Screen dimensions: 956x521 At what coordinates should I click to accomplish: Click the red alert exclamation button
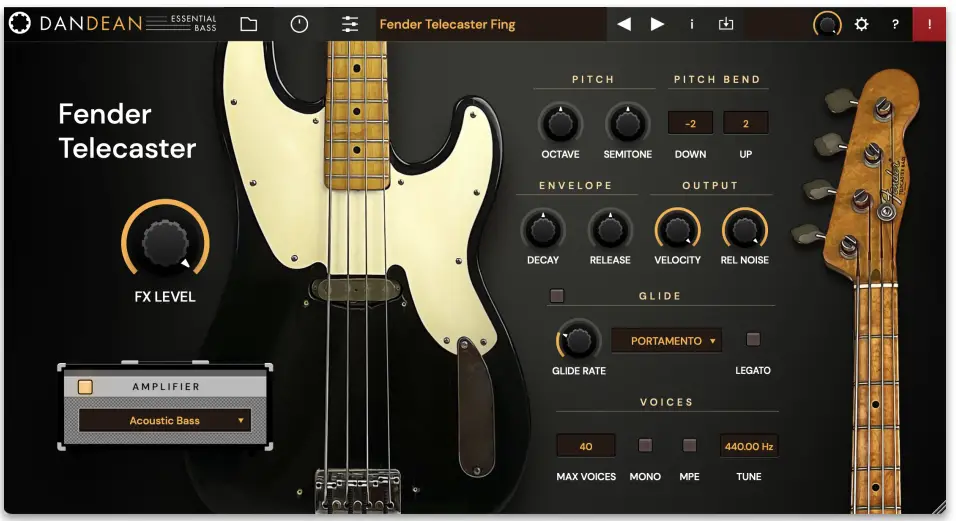[929, 24]
